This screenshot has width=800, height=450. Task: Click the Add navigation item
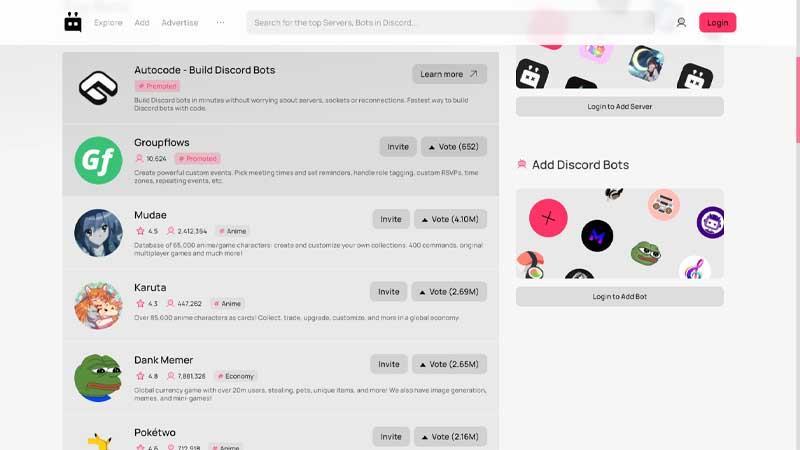(x=142, y=22)
